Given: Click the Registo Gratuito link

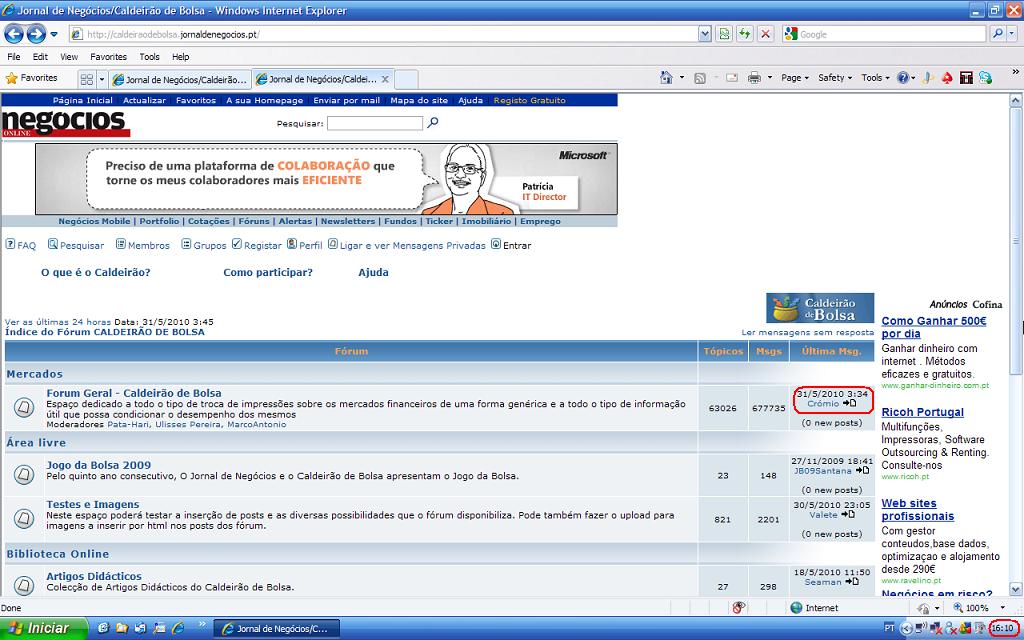Looking at the screenshot, I should coord(530,101).
